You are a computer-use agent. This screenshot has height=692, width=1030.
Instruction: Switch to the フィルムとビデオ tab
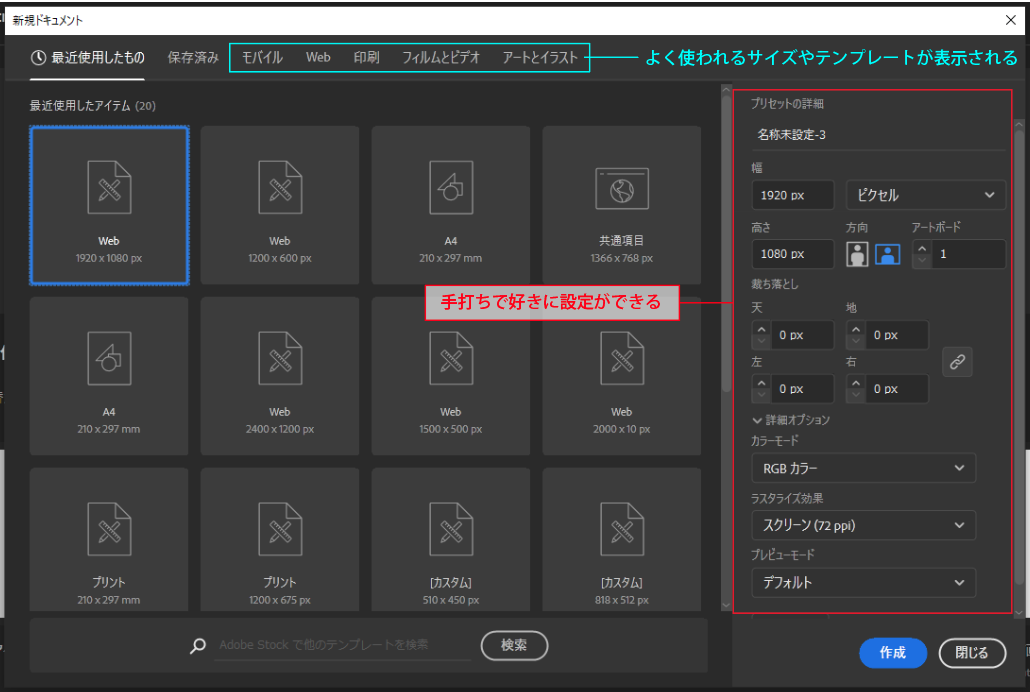pyautogui.click(x=442, y=58)
